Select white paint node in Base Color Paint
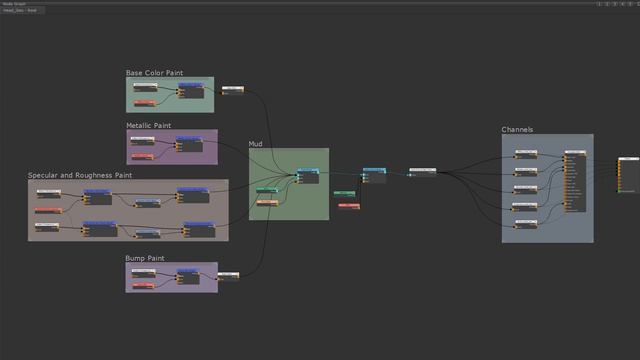Viewport: 640px width, 360px height. tap(145, 87)
